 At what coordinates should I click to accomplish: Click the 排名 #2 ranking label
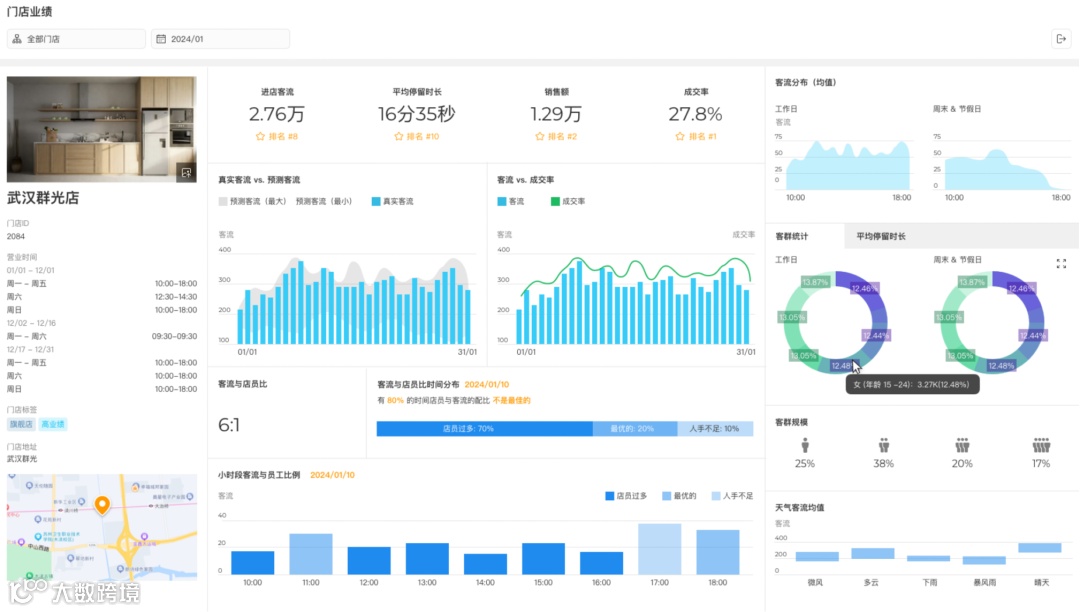coord(563,136)
